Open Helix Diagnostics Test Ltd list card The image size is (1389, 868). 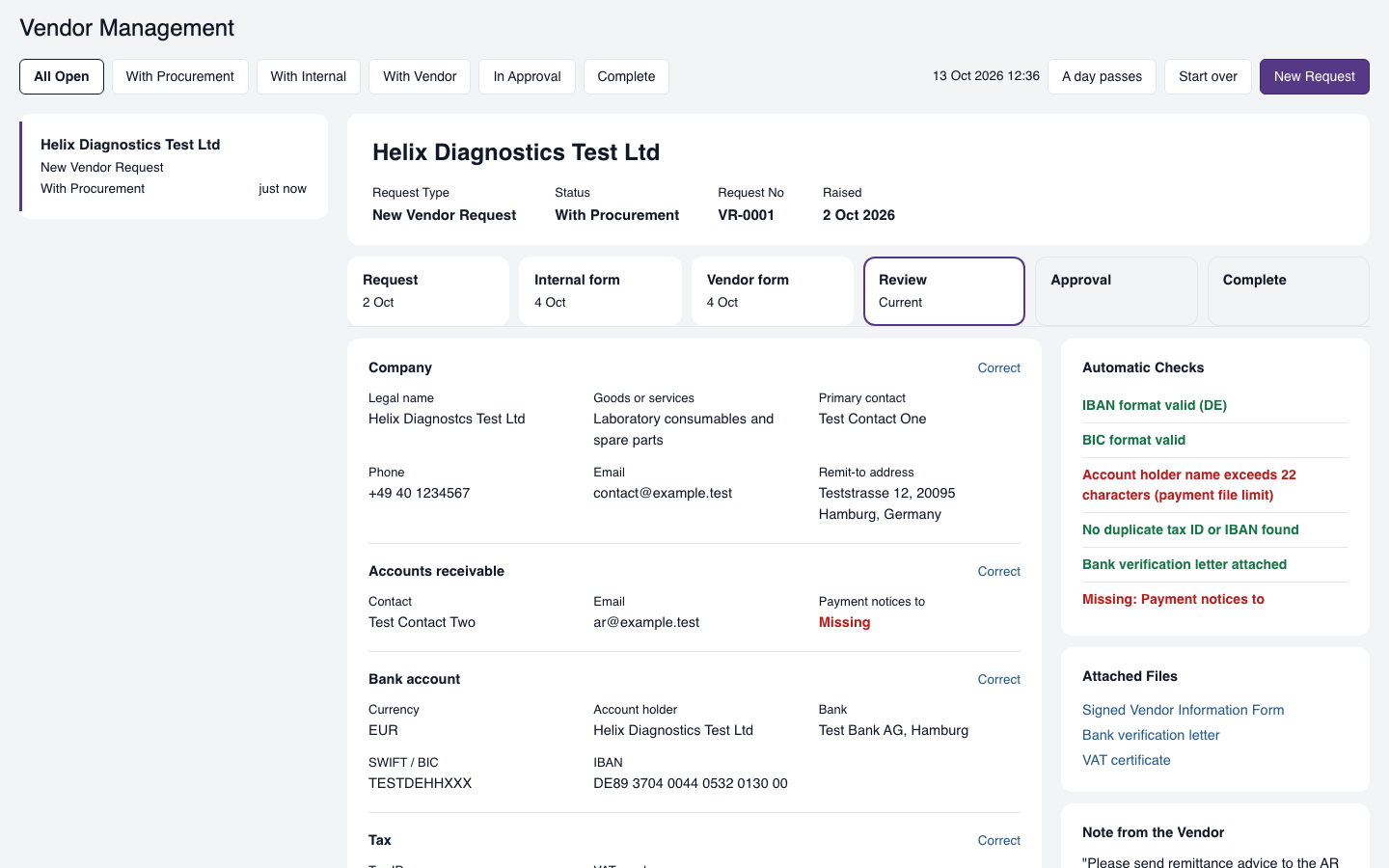(x=174, y=166)
